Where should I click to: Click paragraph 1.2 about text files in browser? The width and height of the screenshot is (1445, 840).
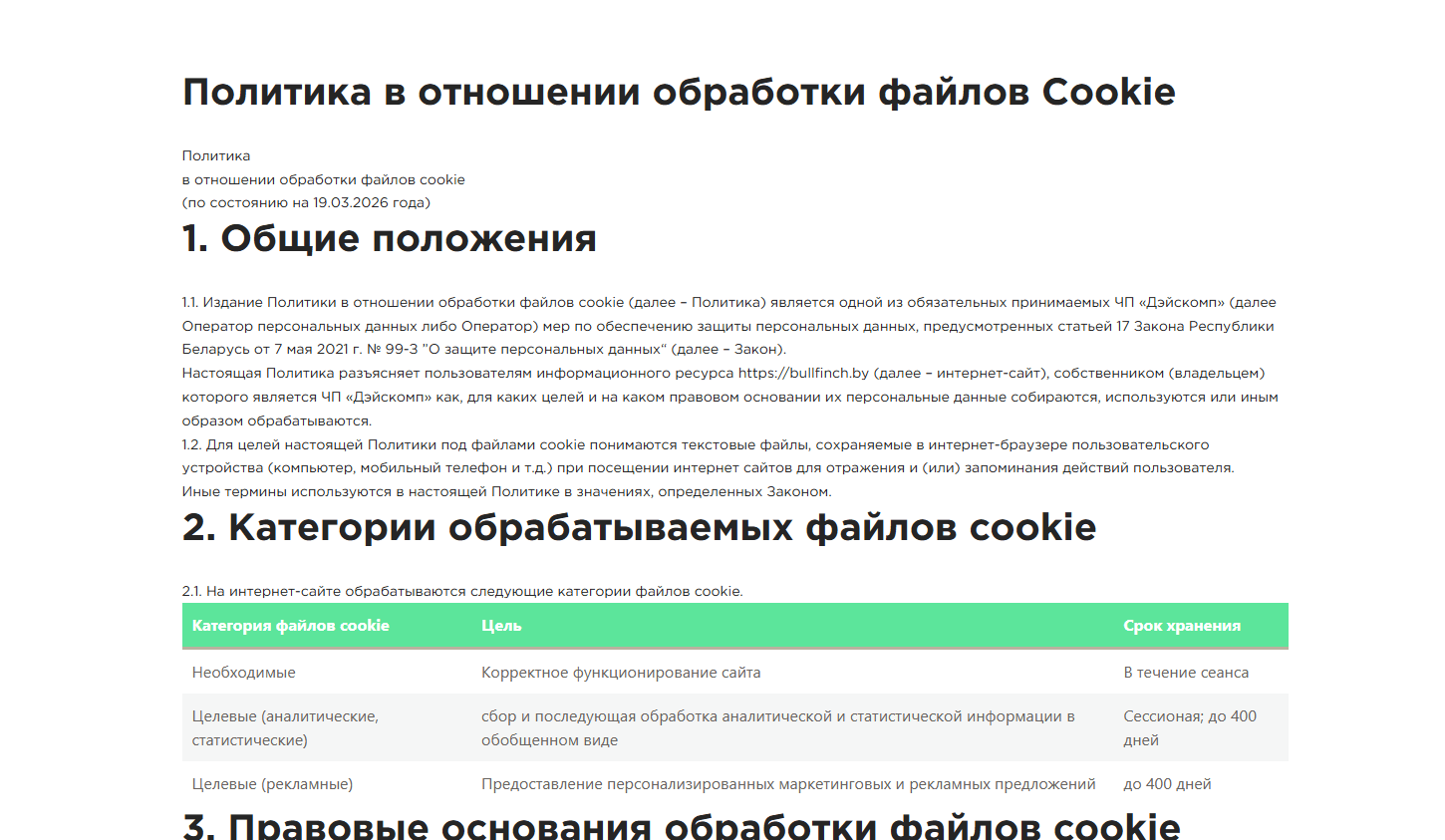(x=708, y=456)
